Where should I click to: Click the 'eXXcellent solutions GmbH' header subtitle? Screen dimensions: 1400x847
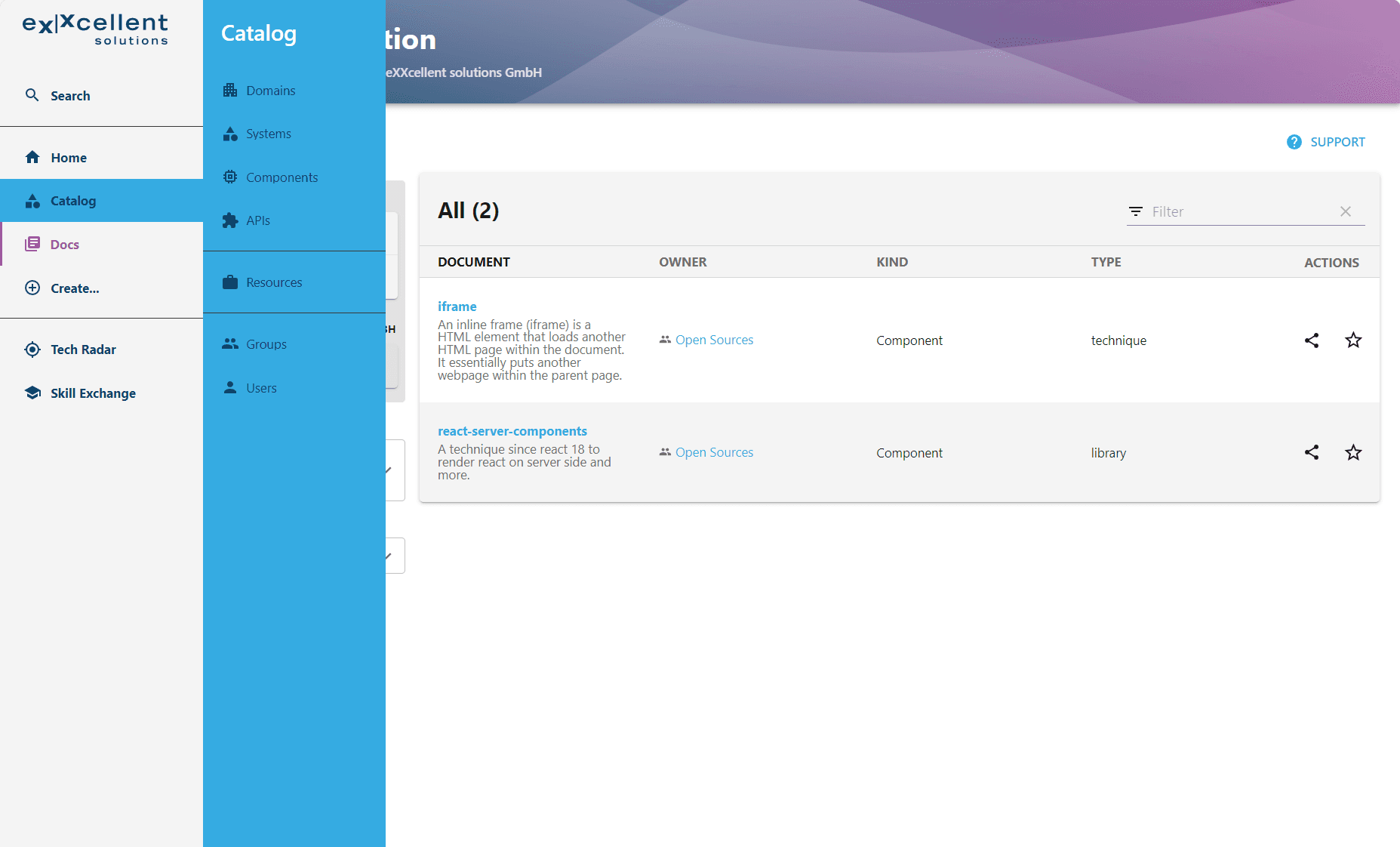click(x=463, y=72)
